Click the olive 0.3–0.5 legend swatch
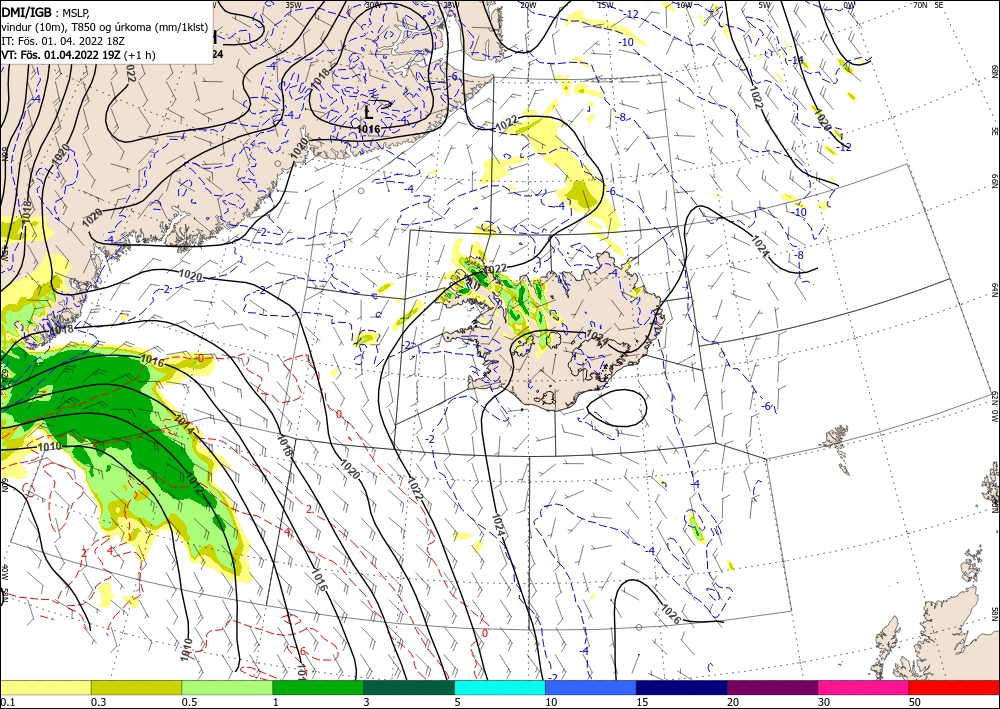This screenshot has width=1000, height=709. [x=136, y=687]
